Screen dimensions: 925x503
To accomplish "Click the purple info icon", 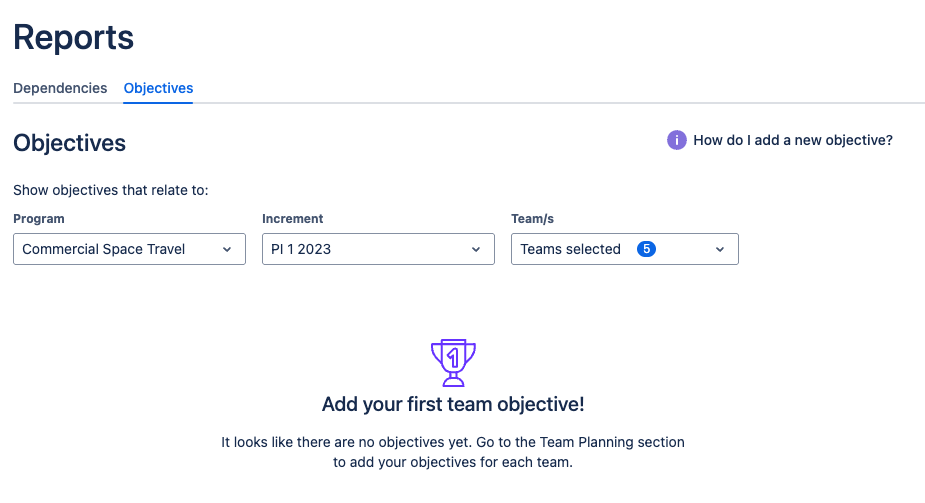I will click(x=677, y=140).
